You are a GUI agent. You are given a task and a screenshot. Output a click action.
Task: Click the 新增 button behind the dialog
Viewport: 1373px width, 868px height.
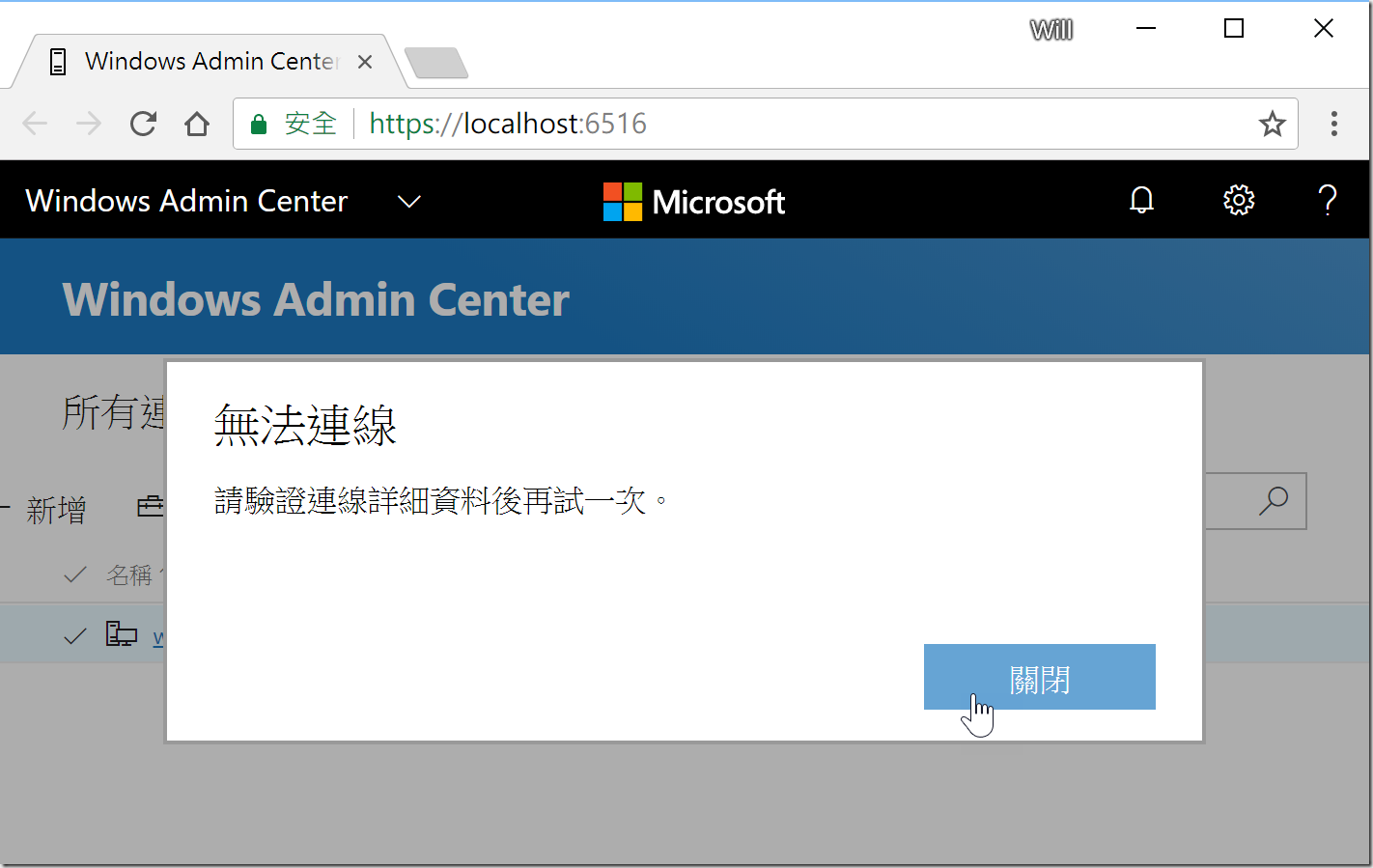(x=56, y=510)
